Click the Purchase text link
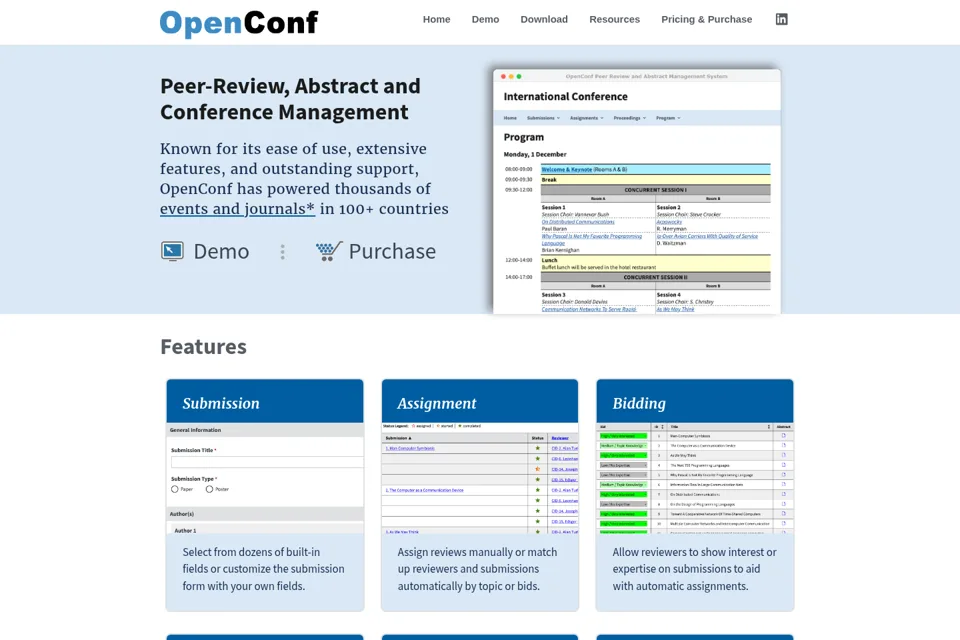 392,251
